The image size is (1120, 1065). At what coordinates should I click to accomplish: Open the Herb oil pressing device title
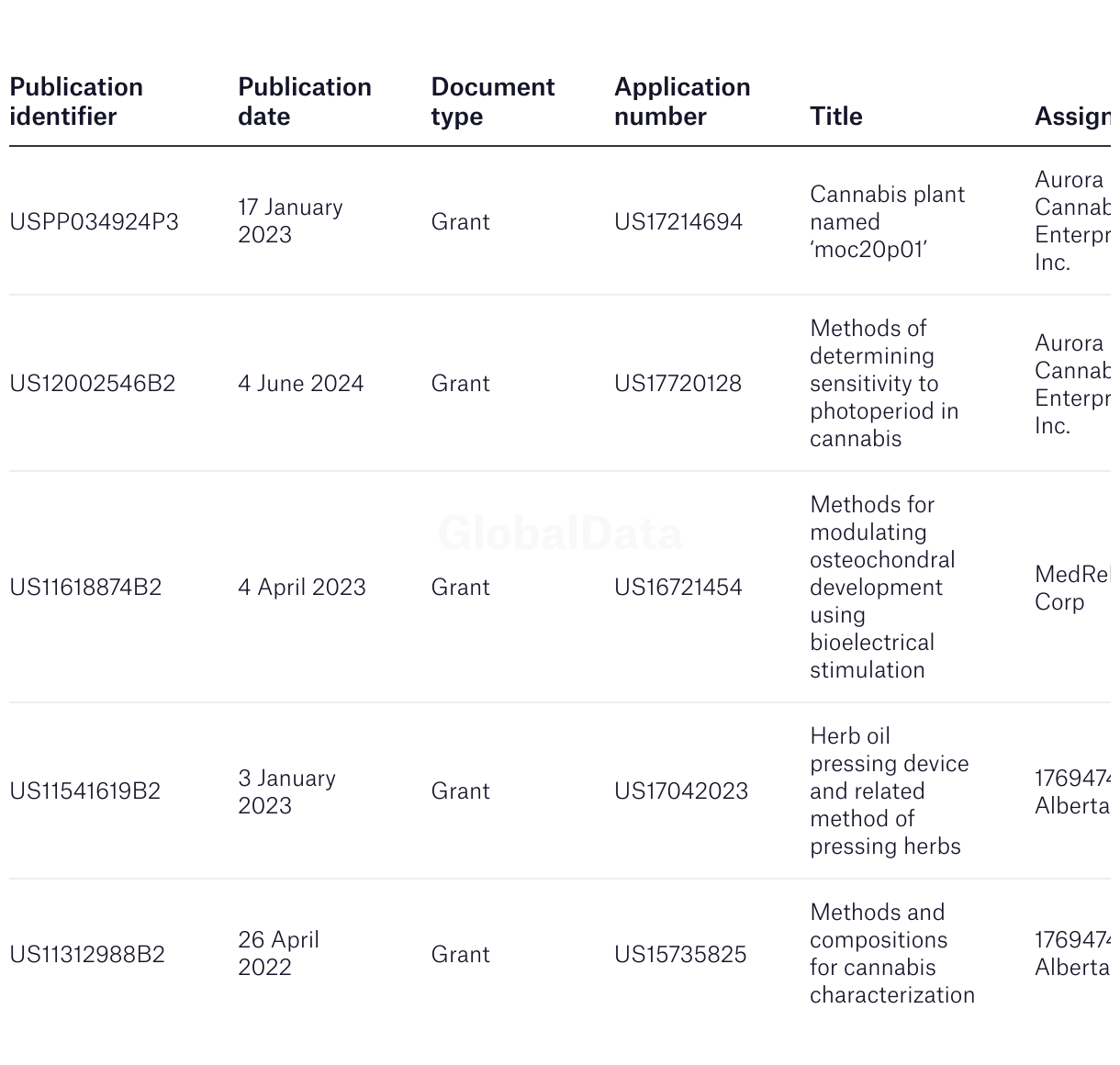[x=890, y=791]
